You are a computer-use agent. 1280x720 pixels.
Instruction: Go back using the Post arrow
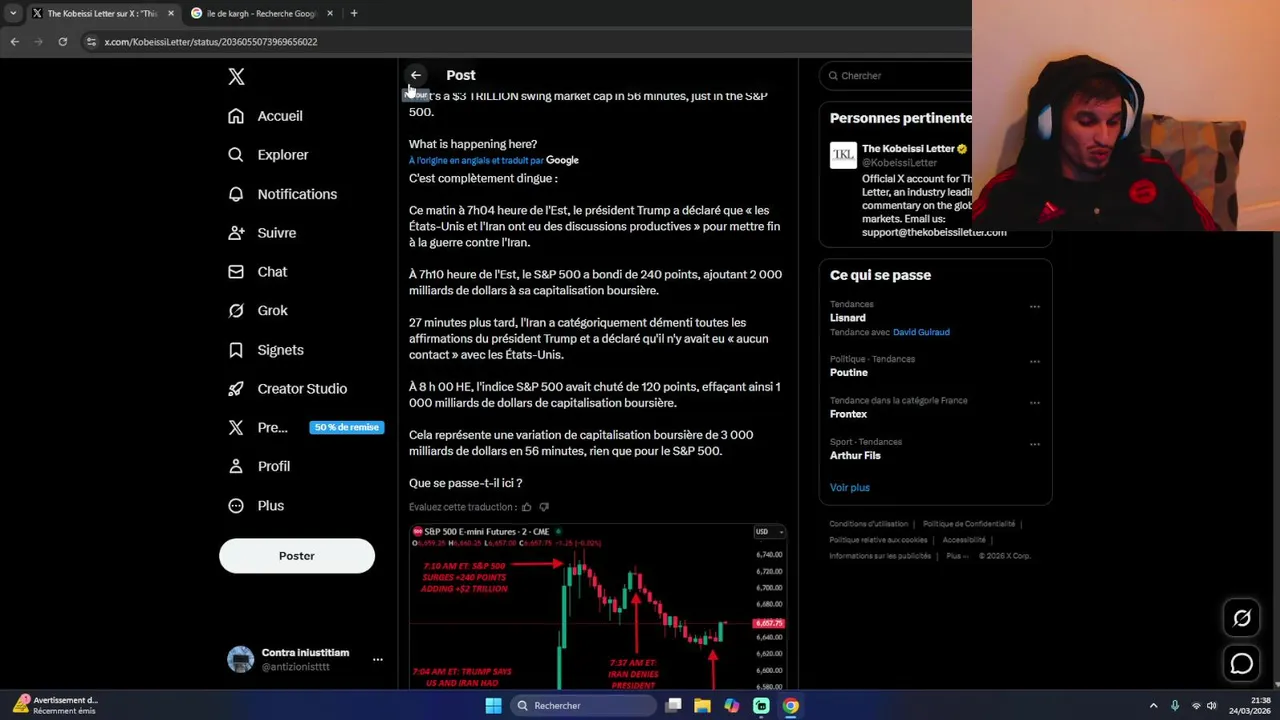click(x=416, y=75)
